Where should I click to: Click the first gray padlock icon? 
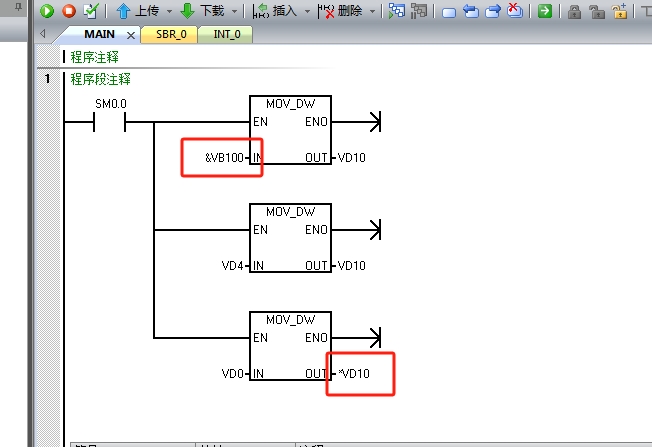pyautogui.click(x=575, y=12)
